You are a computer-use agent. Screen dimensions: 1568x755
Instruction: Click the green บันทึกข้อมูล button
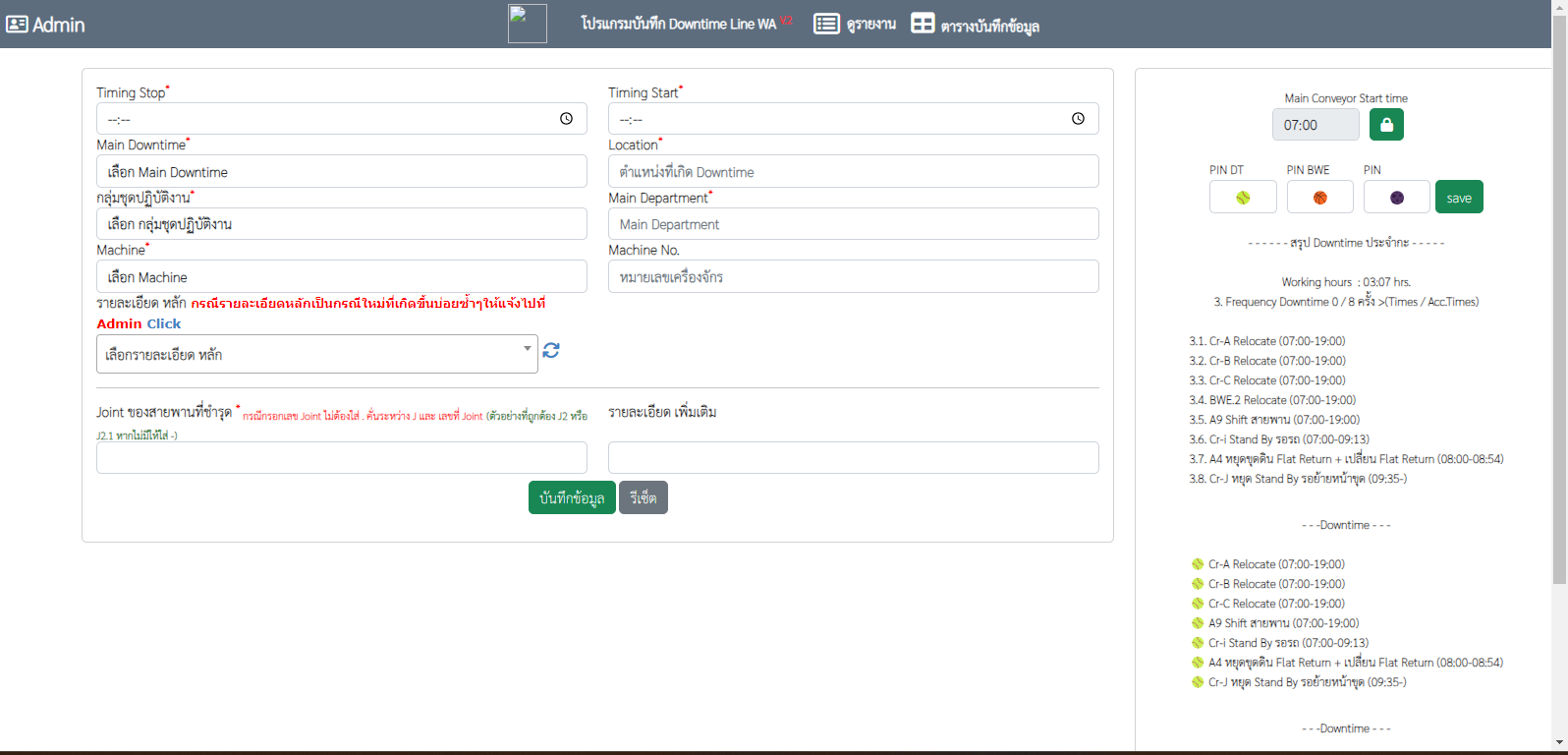click(x=572, y=498)
